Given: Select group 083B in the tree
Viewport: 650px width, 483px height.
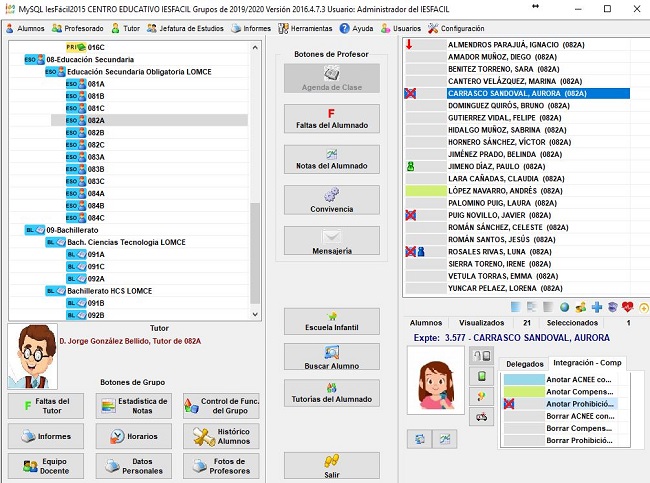Looking at the screenshot, I should 96,168.
